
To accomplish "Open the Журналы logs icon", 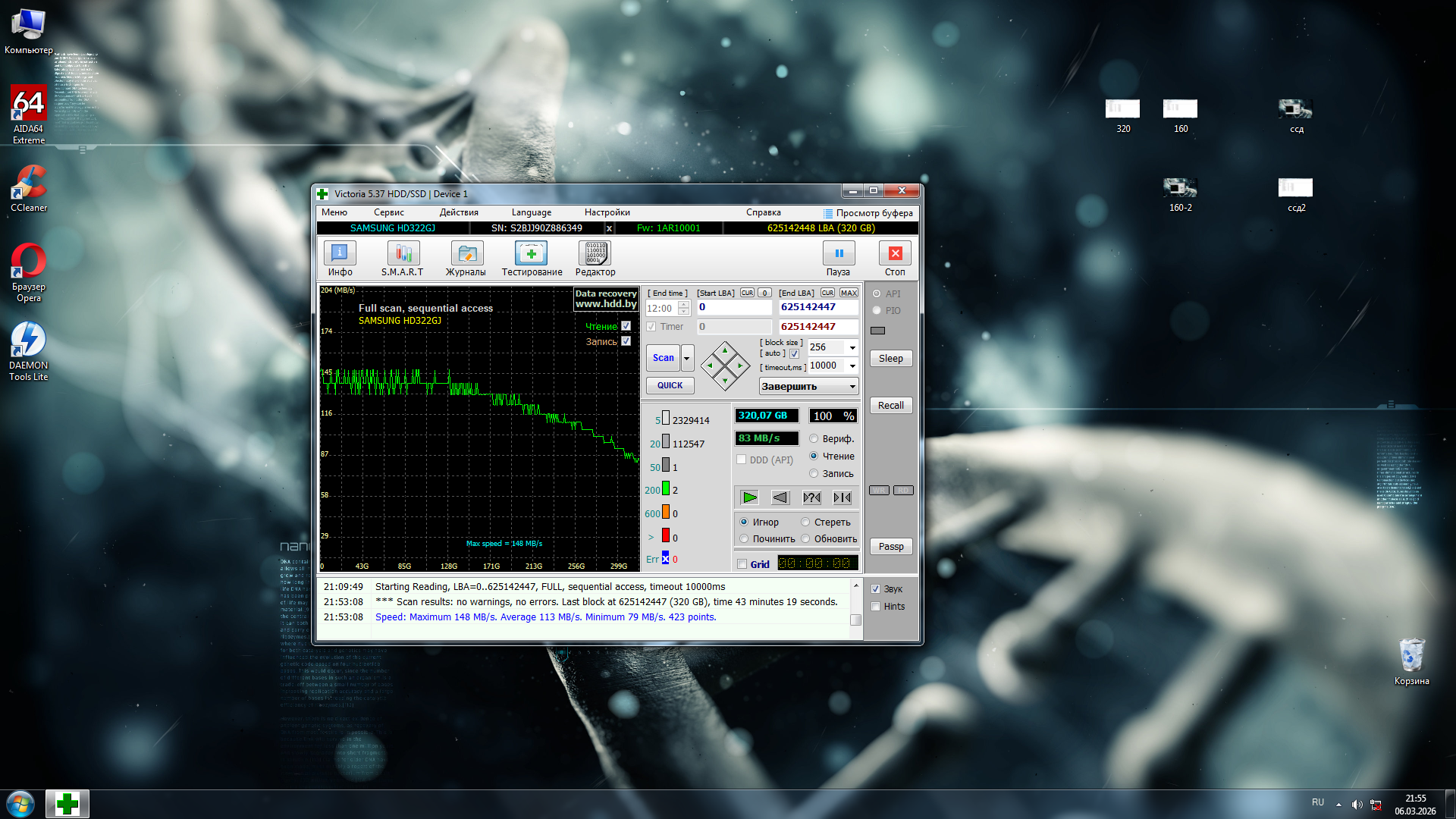I will point(466,254).
